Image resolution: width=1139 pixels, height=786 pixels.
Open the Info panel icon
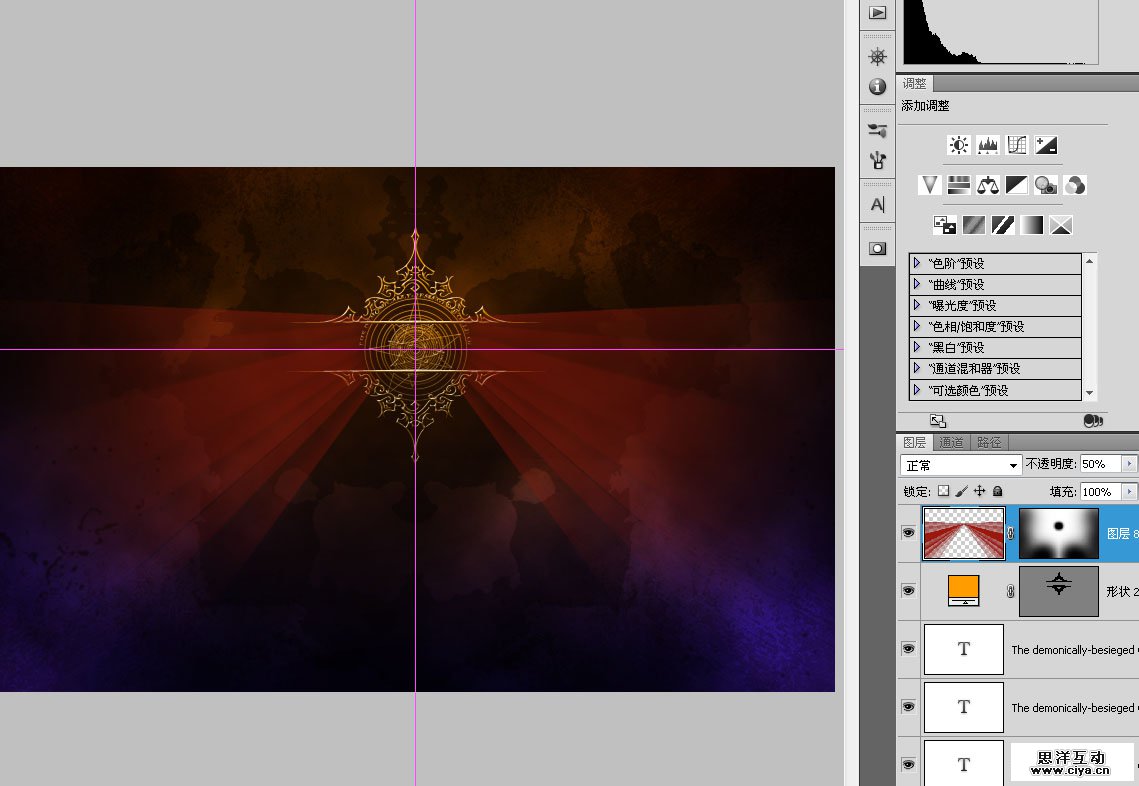click(x=877, y=87)
